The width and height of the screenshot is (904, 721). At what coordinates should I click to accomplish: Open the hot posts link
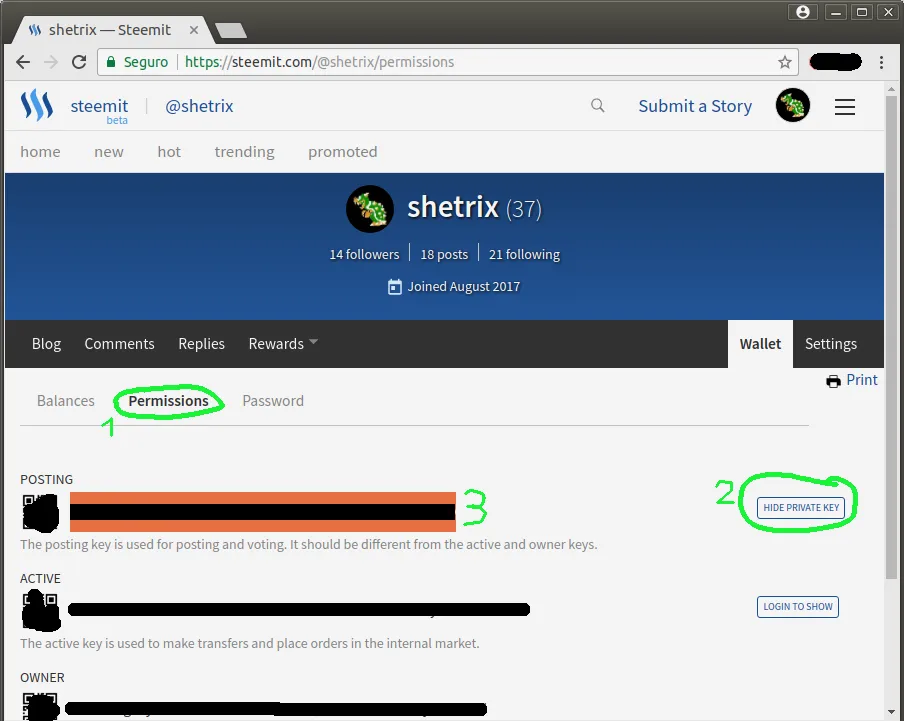tap(169, 152)
